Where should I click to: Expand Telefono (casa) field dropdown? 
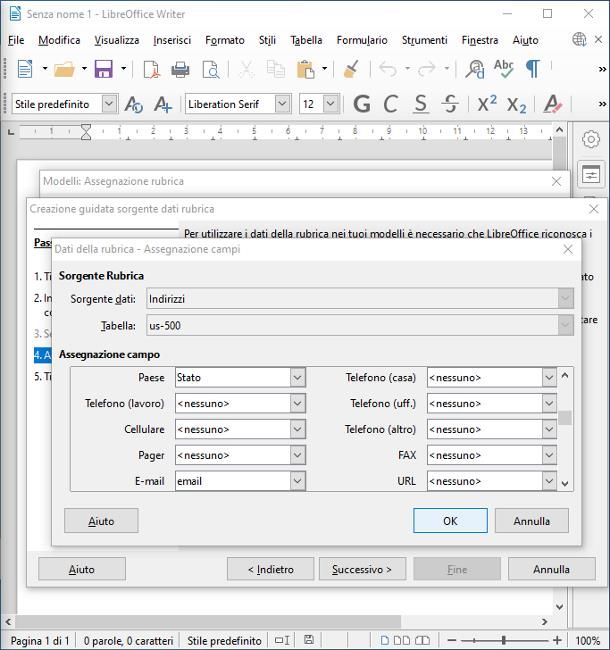click(x=549, y=378)
